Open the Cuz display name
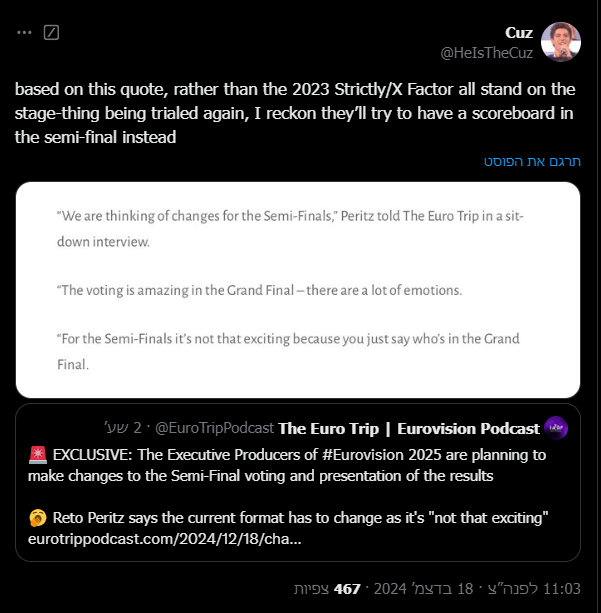 pyautogui.click(x=518, y=31)
